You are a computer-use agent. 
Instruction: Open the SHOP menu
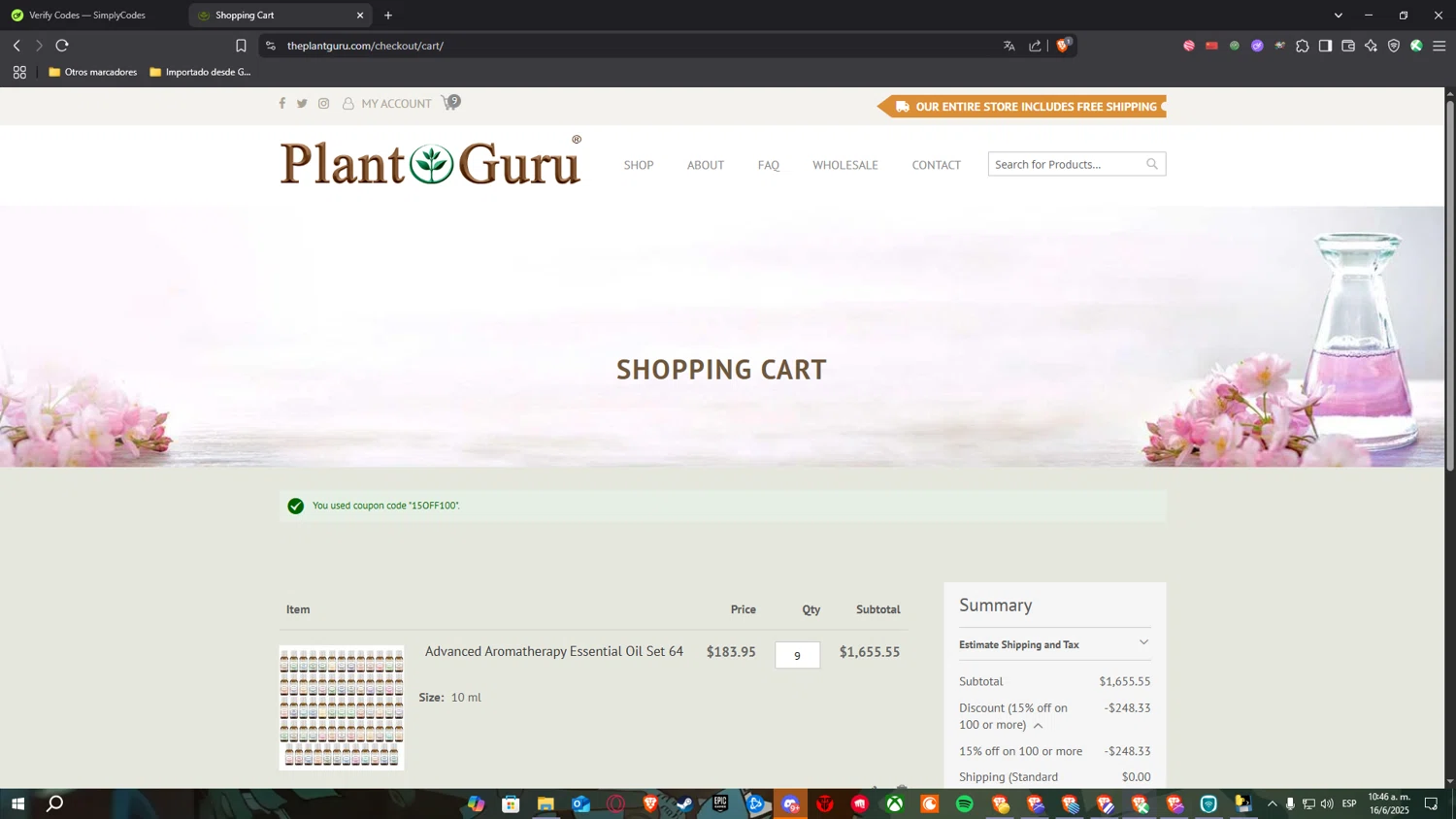click(x=639, y=165)
